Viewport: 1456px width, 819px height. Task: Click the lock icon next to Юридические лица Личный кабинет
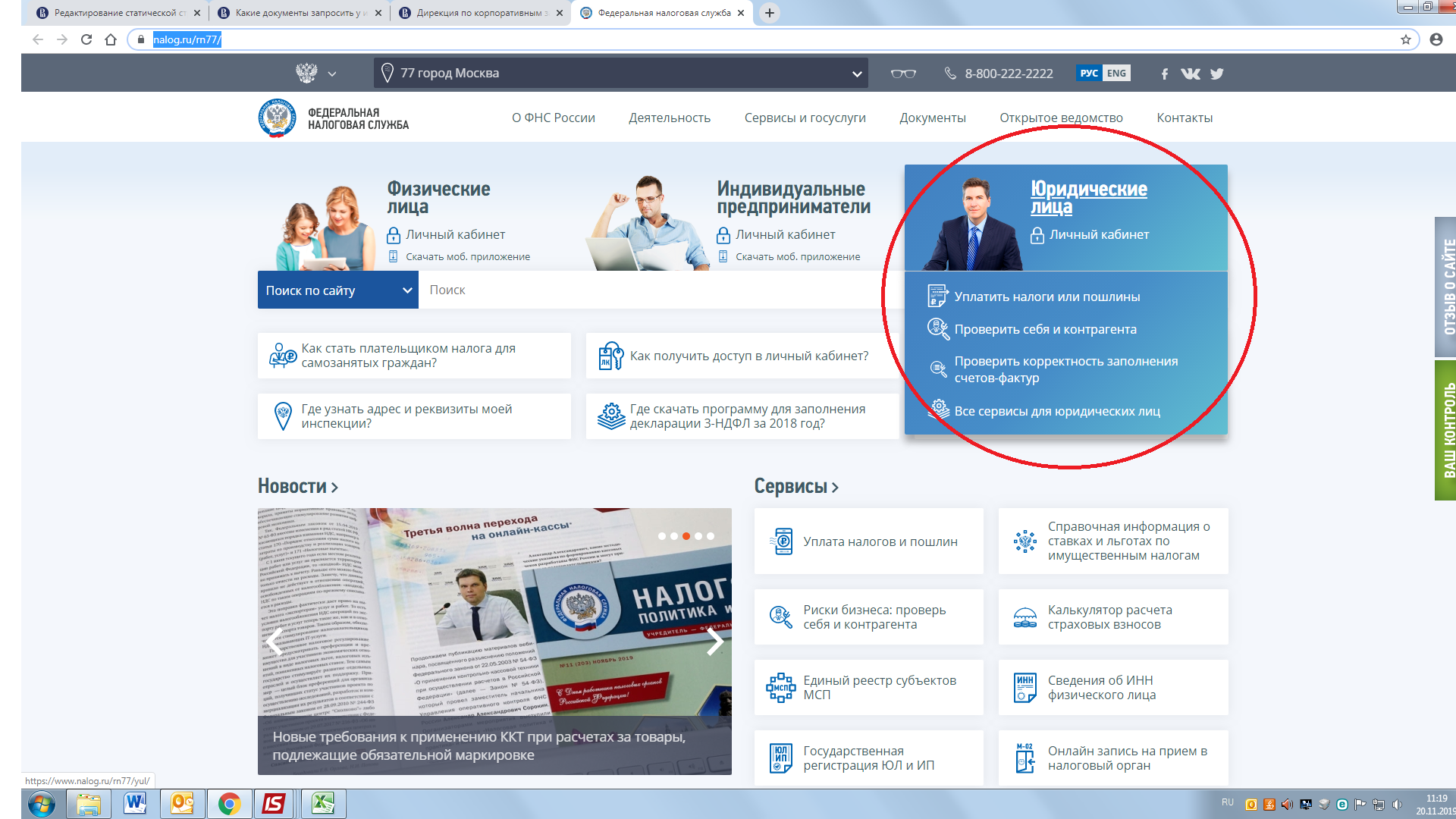click(1037, 235)
